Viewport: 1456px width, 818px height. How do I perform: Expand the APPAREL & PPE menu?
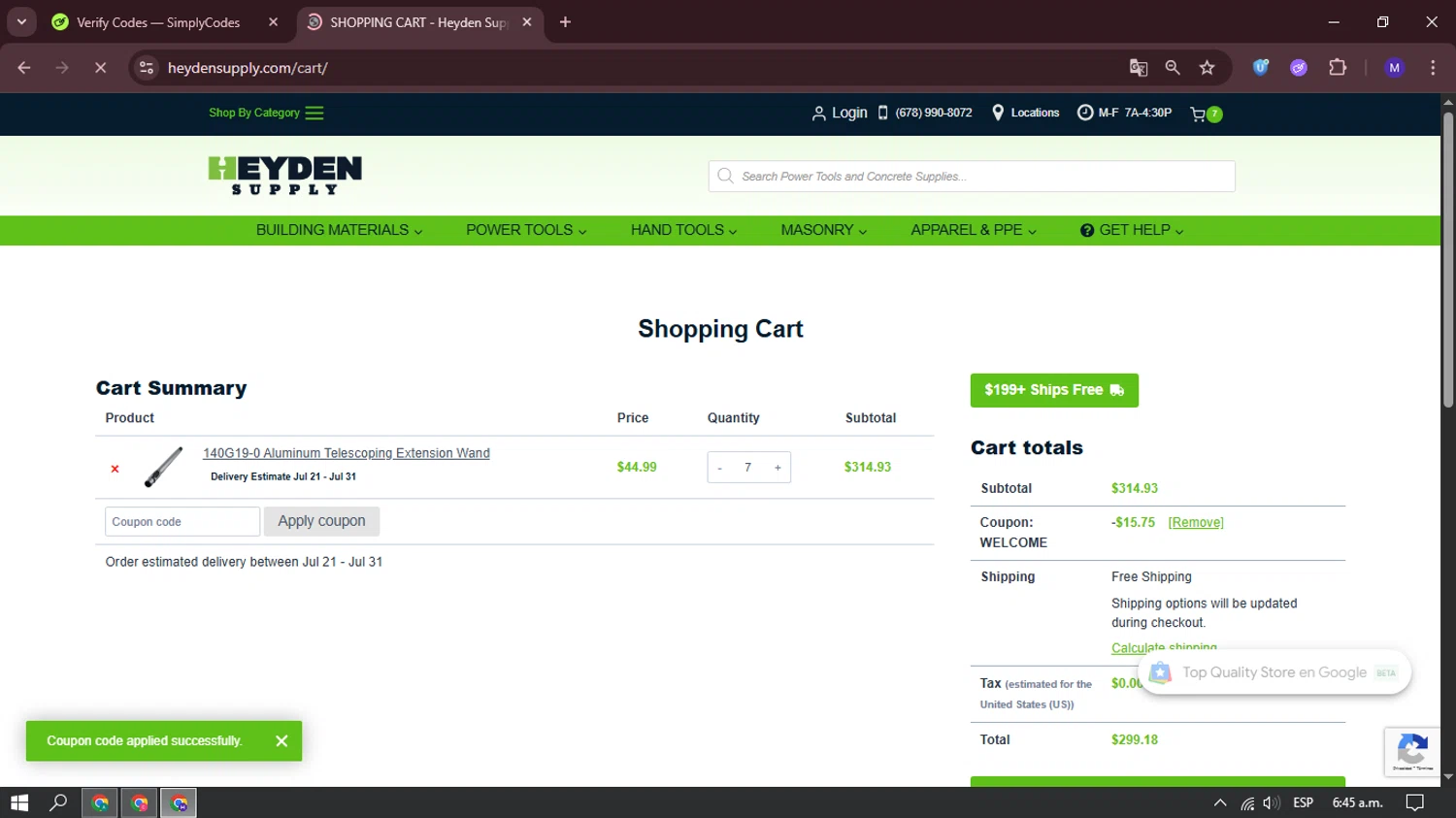(x=974, y=230)
